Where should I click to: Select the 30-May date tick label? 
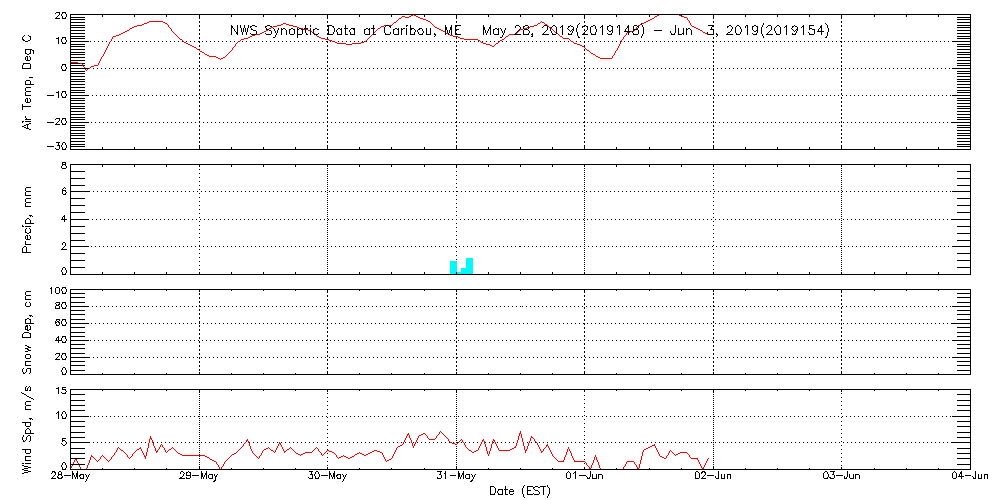(x=327, y=476)
